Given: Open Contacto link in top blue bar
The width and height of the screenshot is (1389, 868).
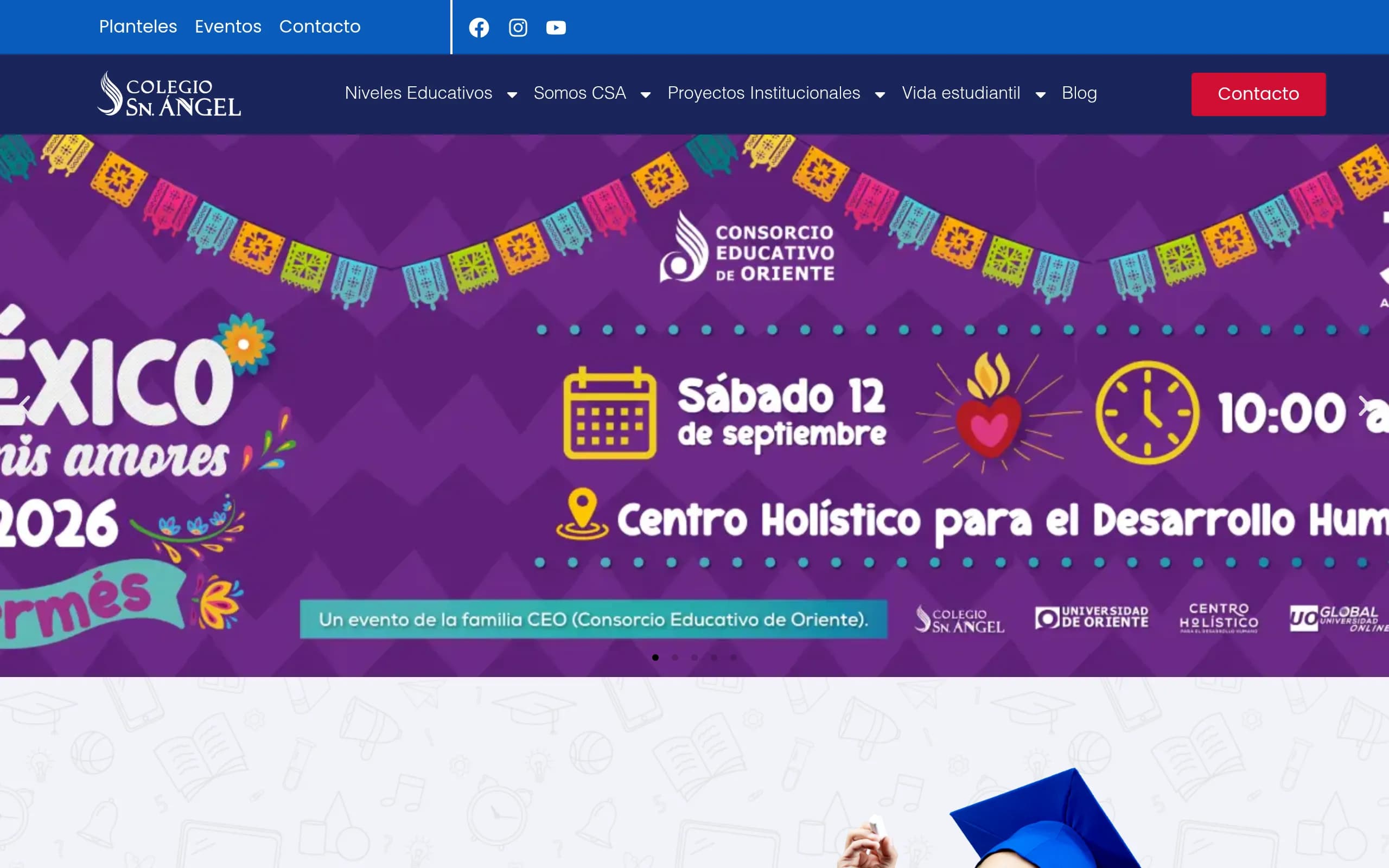Looking at the screenshot, I should 320,27.
